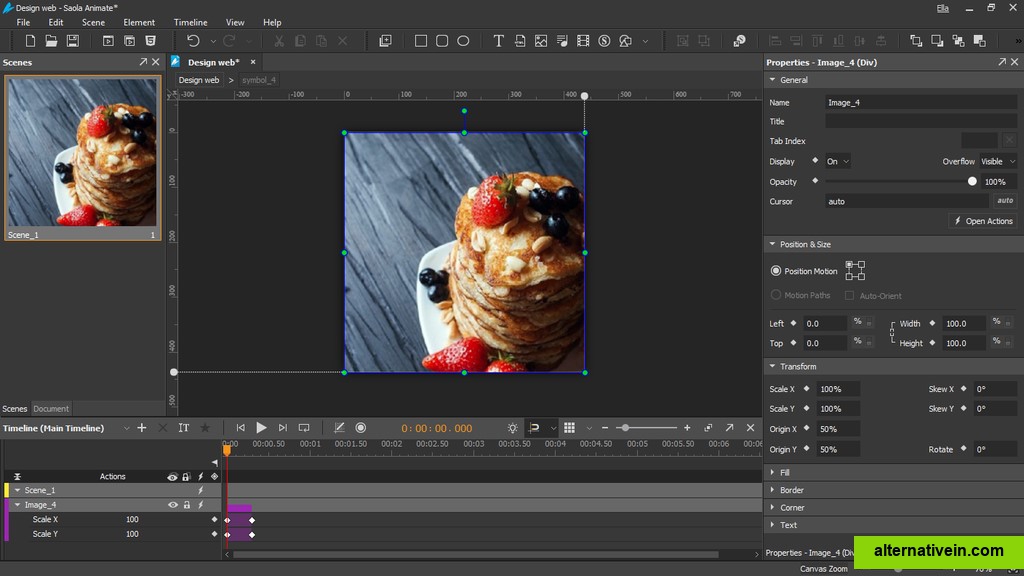Switch to the Document tab
Viewport: 1024px width, 576px height.
(51, 409)
